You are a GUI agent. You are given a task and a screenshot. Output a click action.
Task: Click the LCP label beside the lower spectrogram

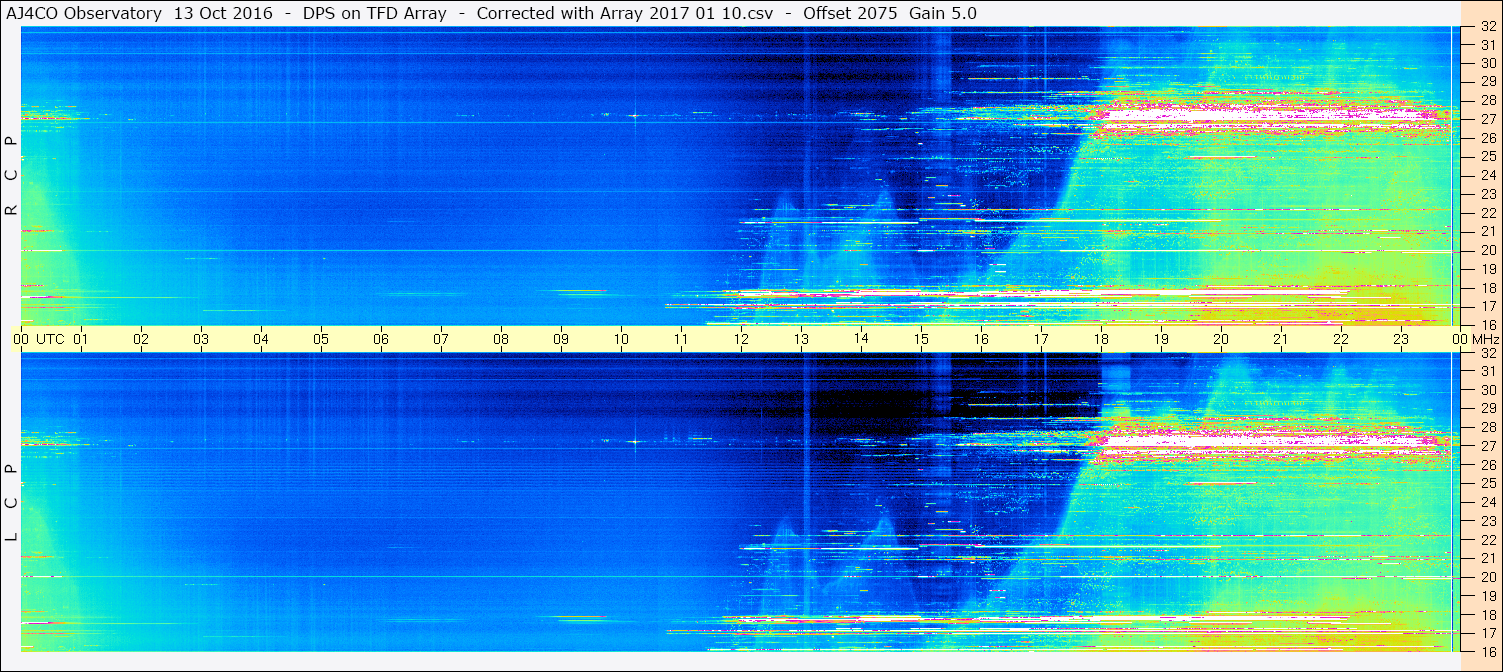click(x=12, y=502)
